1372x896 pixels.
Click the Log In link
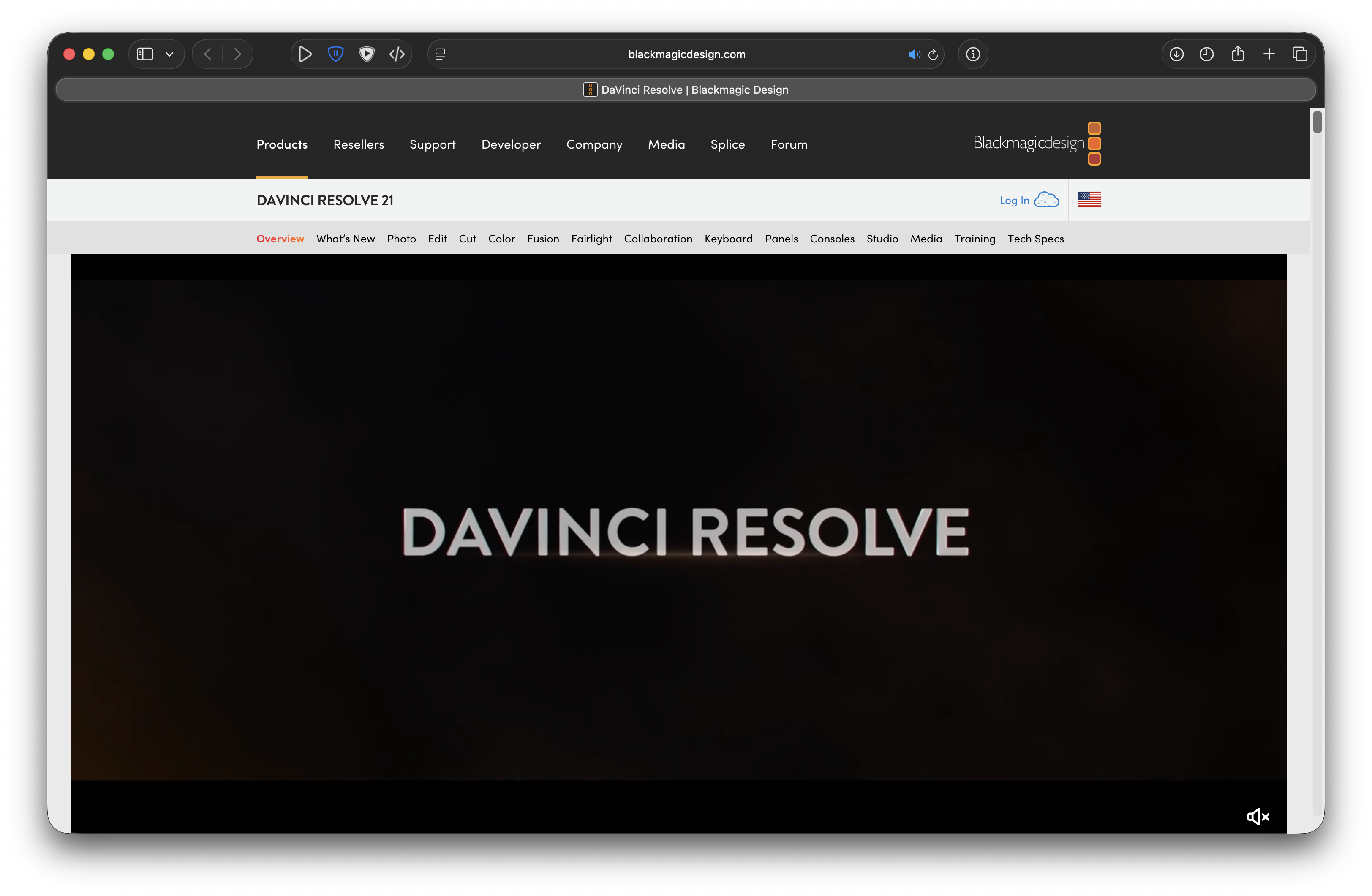(x=1014, y=201)
